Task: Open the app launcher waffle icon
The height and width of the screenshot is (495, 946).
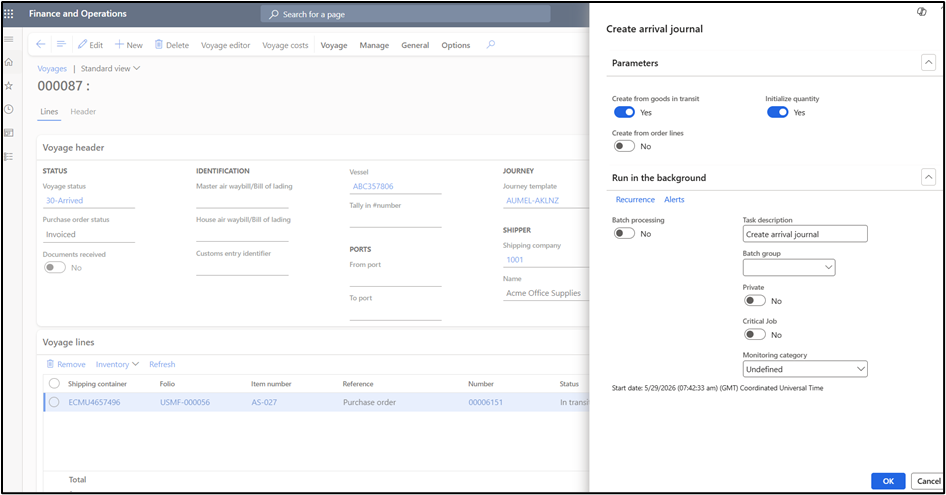Action: tap(9, 13)
